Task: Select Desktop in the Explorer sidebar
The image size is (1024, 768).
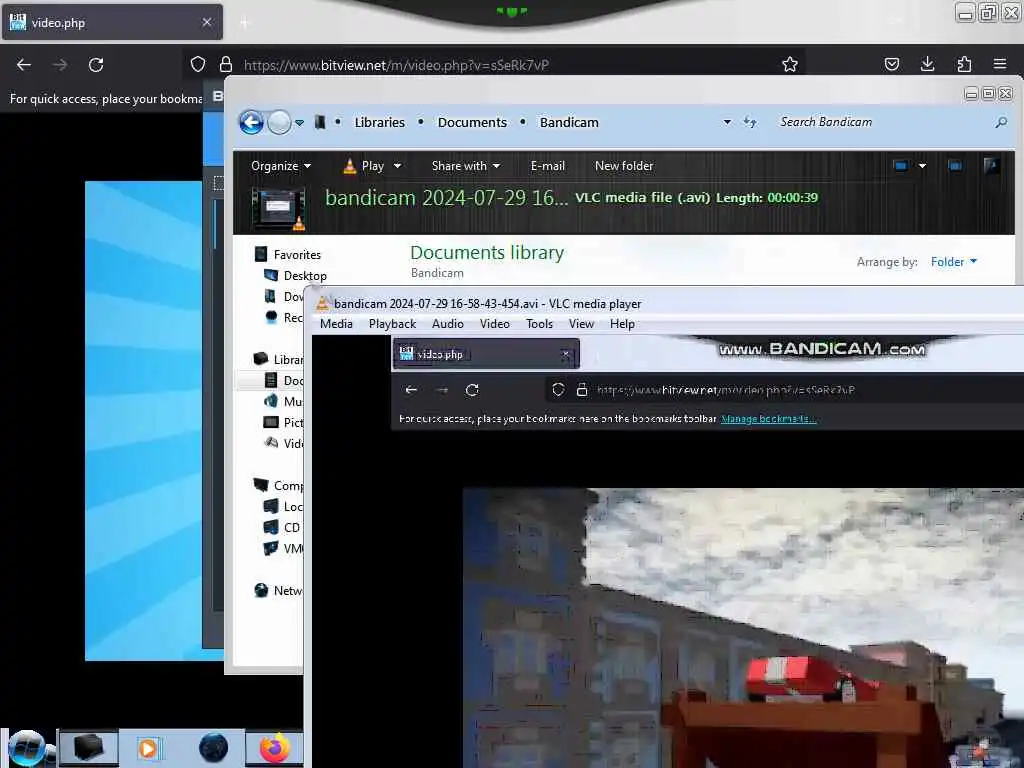Action: pos(295,276)
